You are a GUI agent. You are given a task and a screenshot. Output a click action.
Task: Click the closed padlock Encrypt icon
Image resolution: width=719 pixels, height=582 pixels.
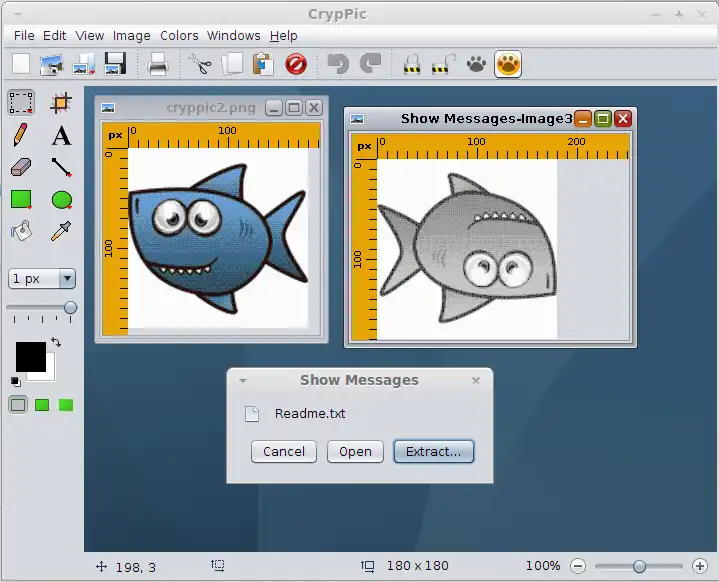click(x=412, y=64)
